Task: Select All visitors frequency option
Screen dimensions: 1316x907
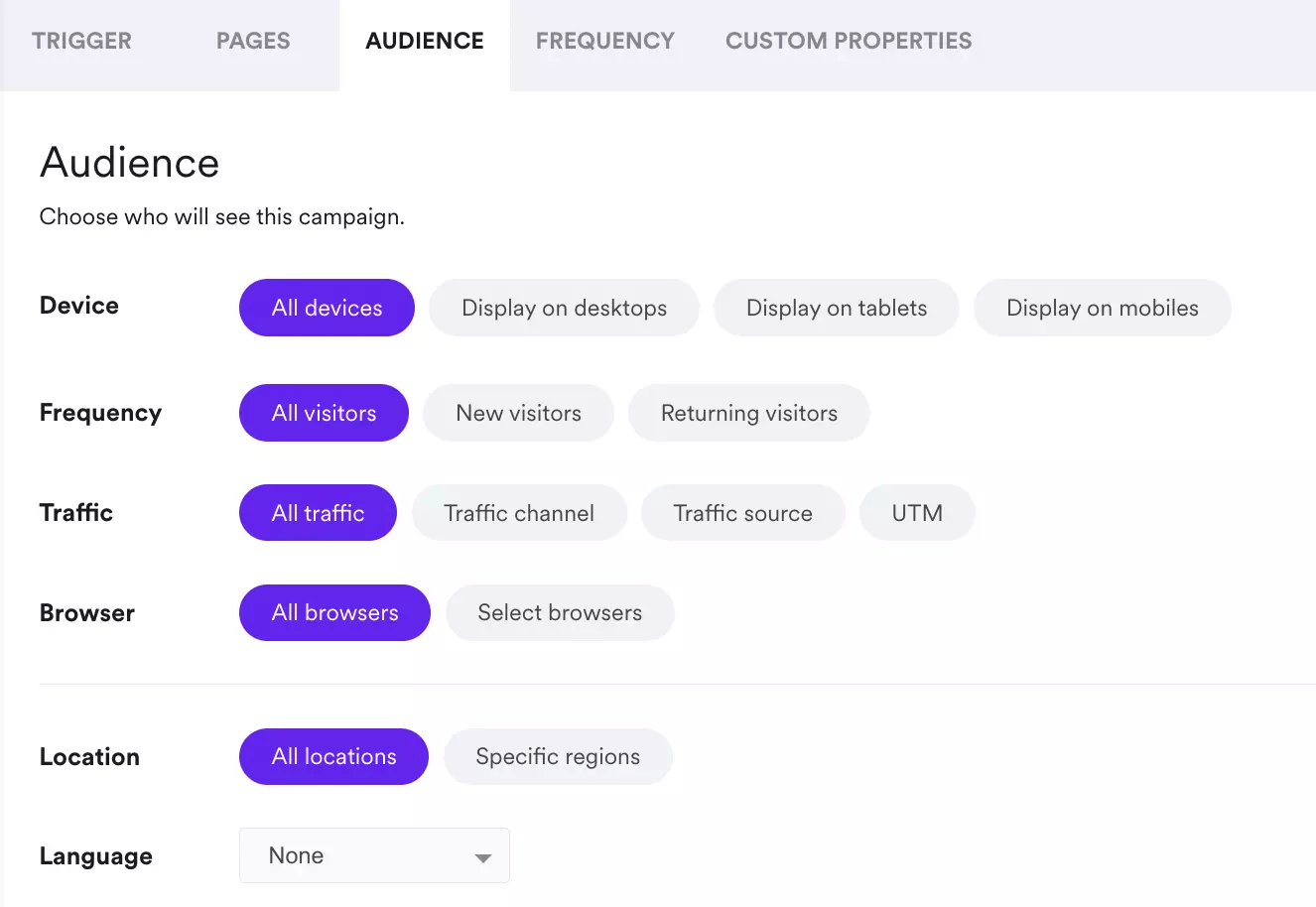Action: coord(323,413)
